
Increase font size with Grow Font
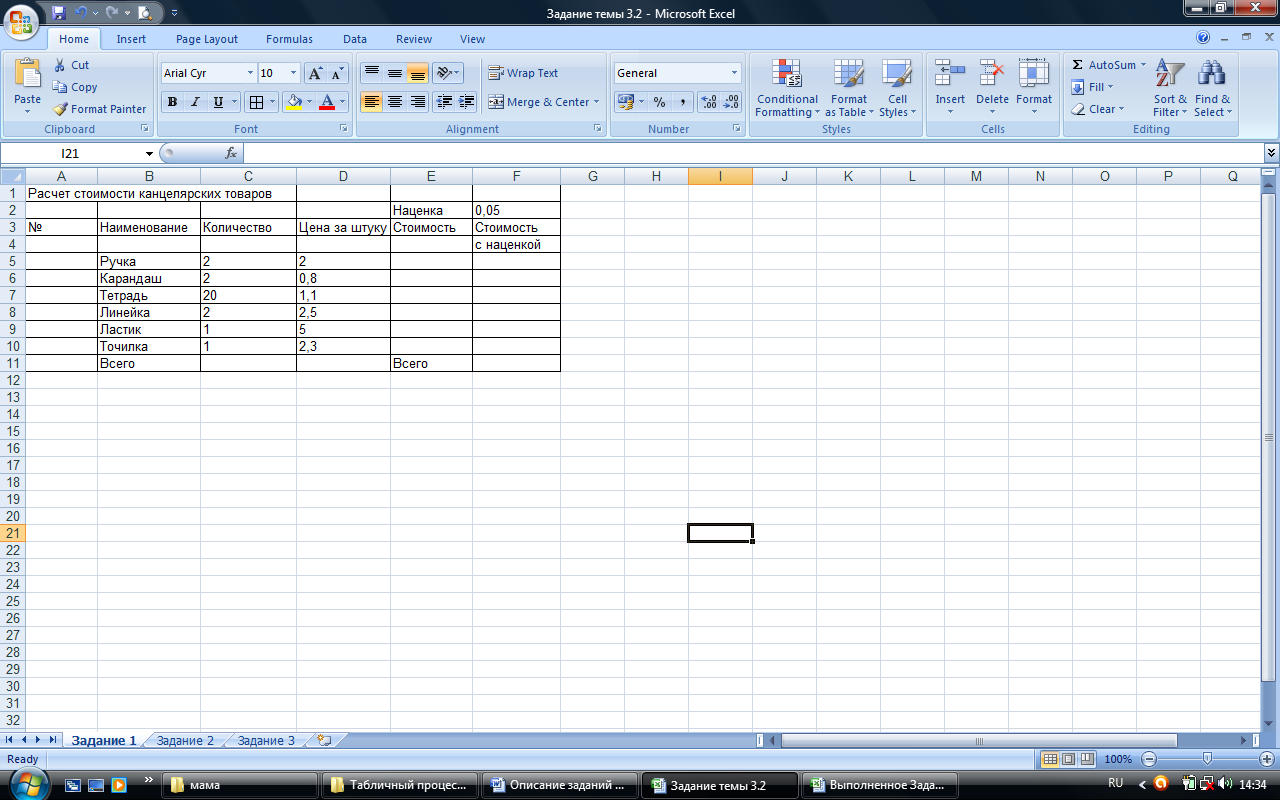314,73
